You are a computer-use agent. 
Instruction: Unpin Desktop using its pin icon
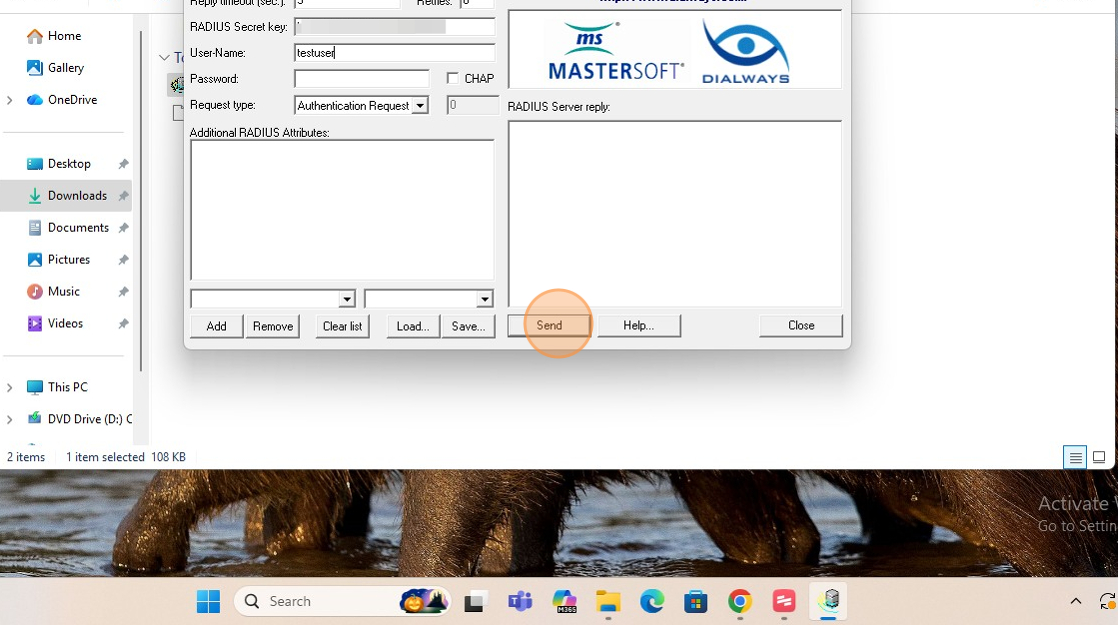(123, 164)
